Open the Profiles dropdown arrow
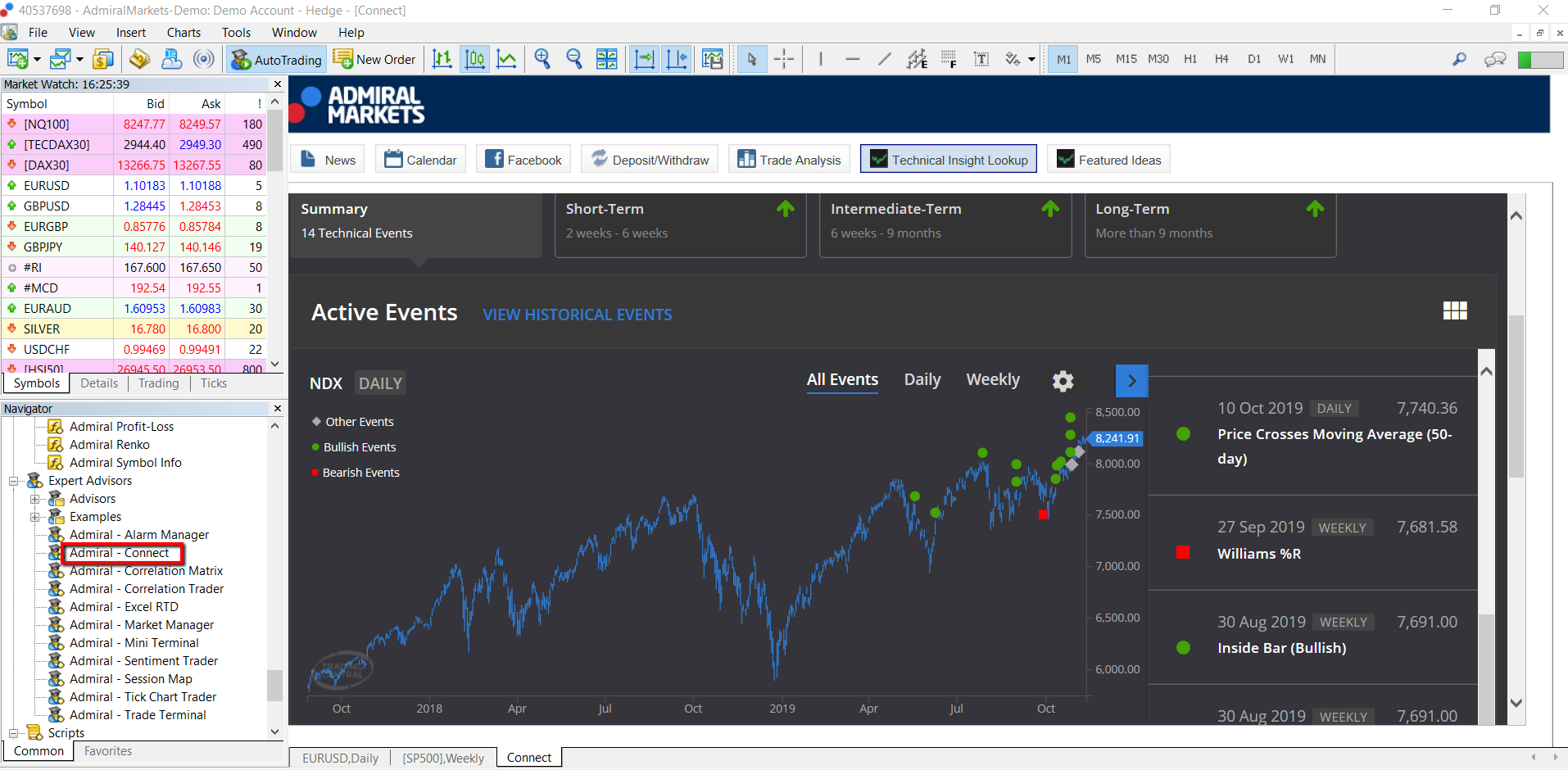The height and width of the screenshot is (770, 1568). click(79, 59)
